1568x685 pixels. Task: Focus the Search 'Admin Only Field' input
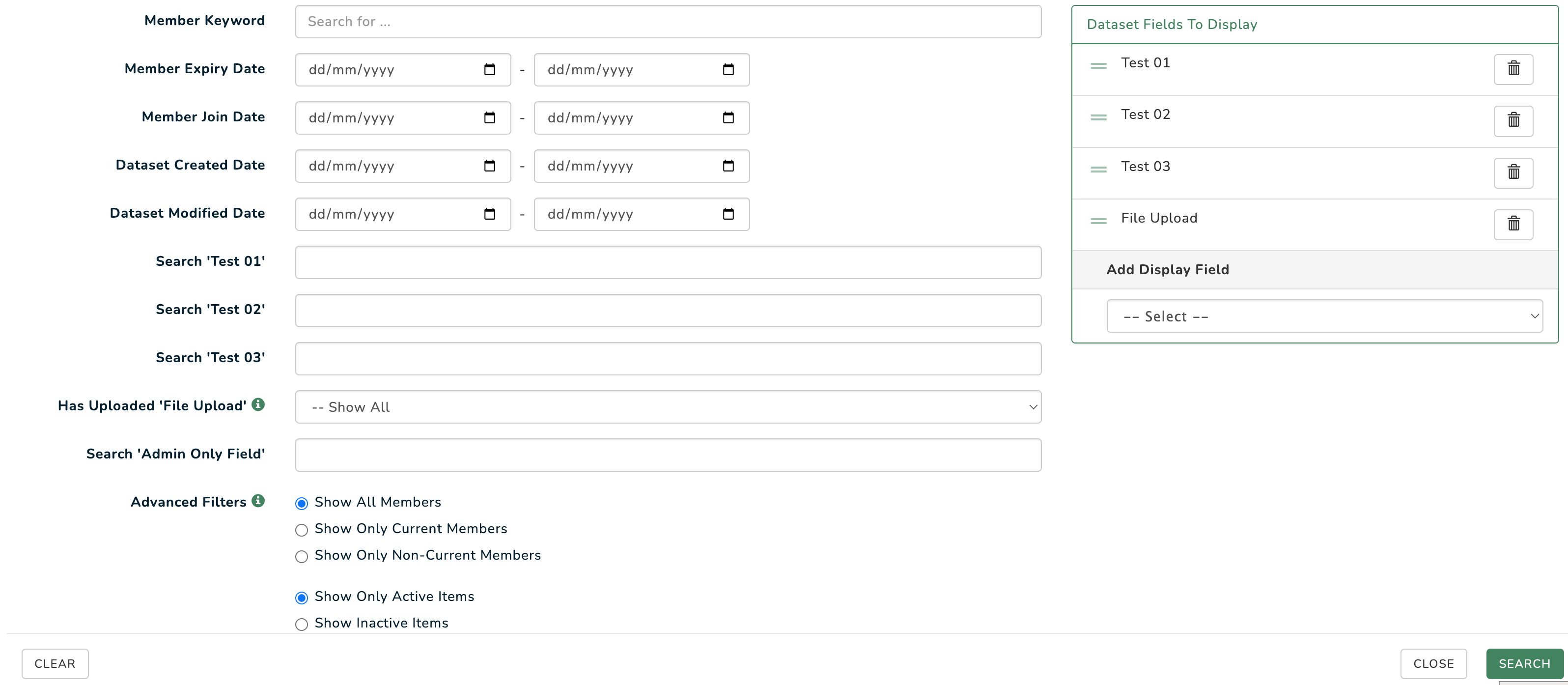668,455
